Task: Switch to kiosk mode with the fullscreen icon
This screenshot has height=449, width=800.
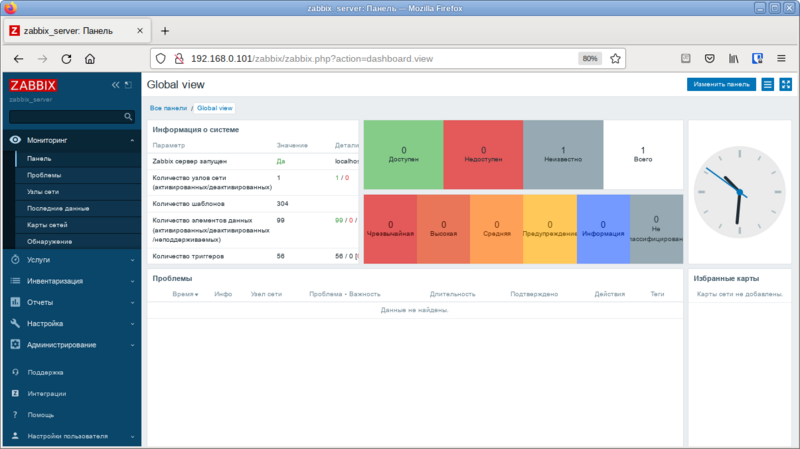Action: point(786,85)
